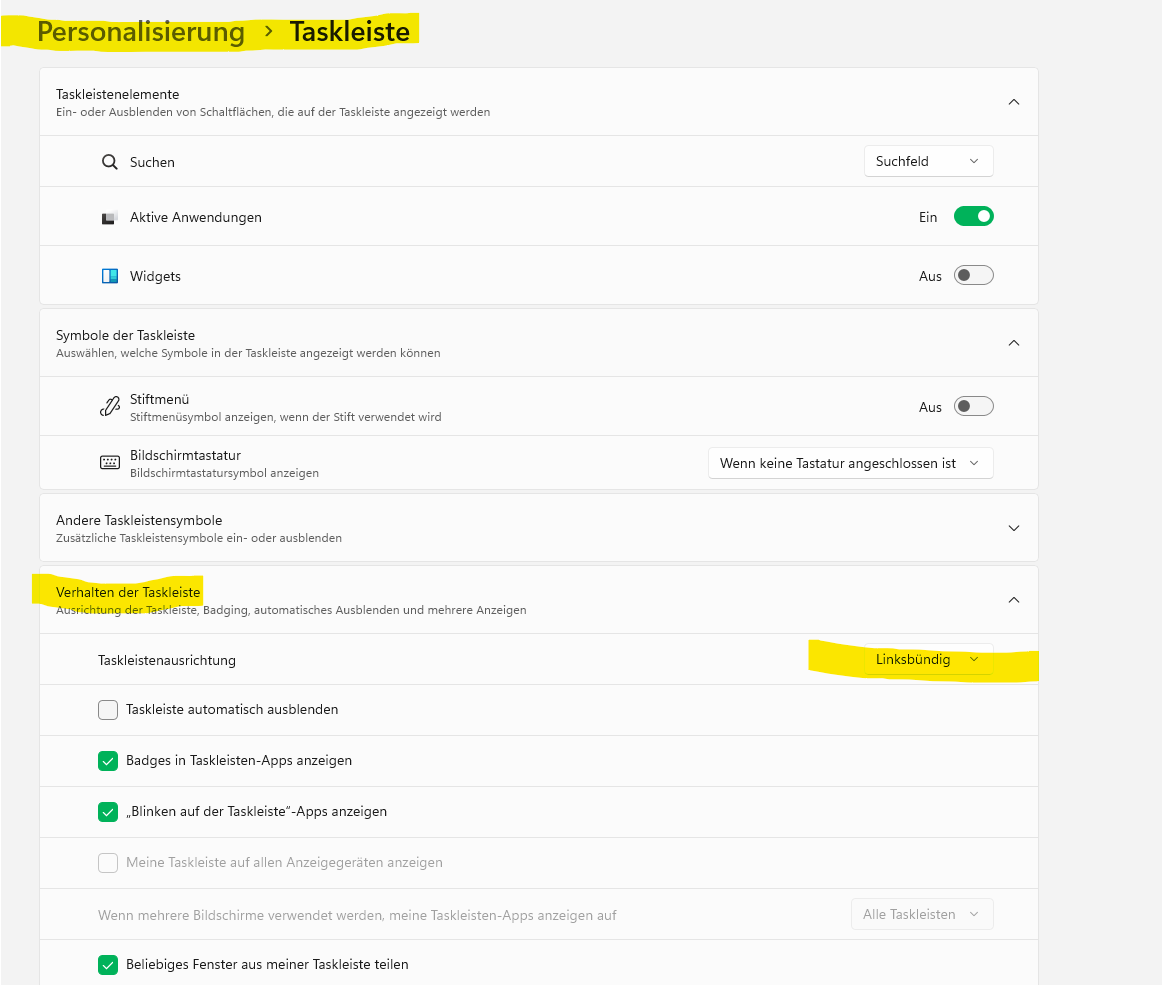Image resolution: width=1162 pixels, height=985 pixels.
Task: Collapse the Taskleistenelemente section
Action: point(1014,102)
